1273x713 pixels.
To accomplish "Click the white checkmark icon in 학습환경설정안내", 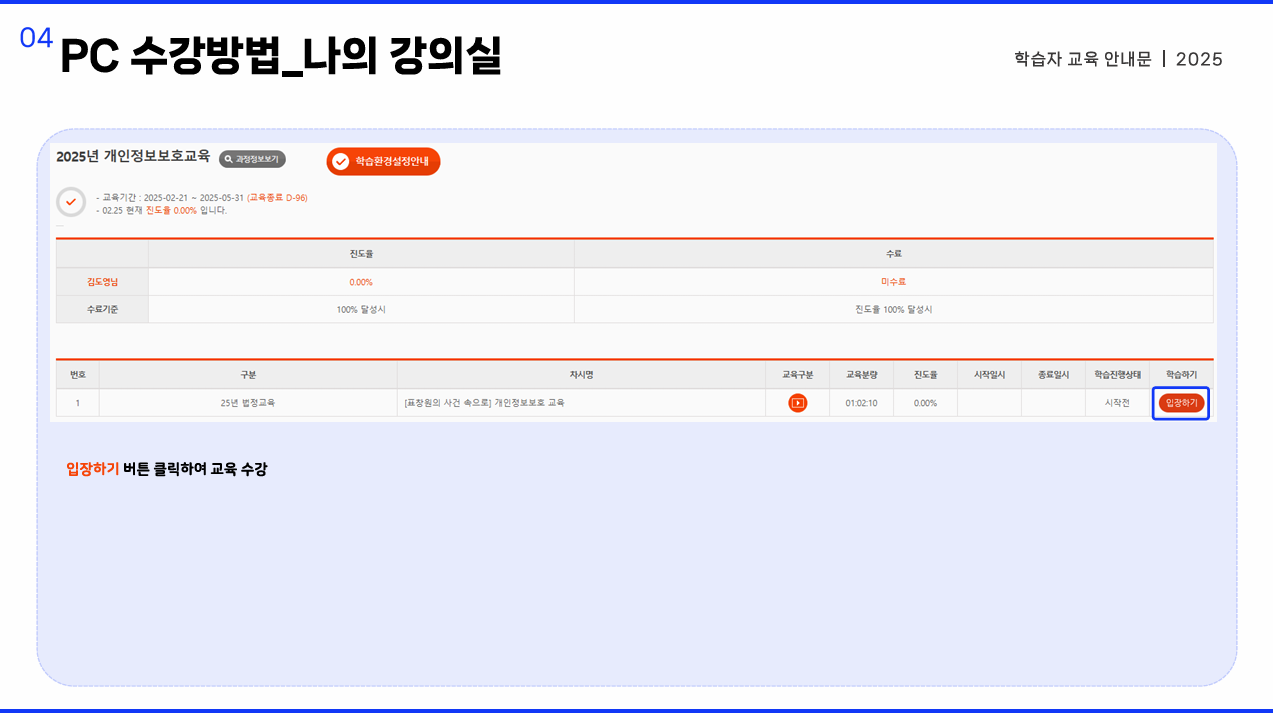I will point(341,161).
